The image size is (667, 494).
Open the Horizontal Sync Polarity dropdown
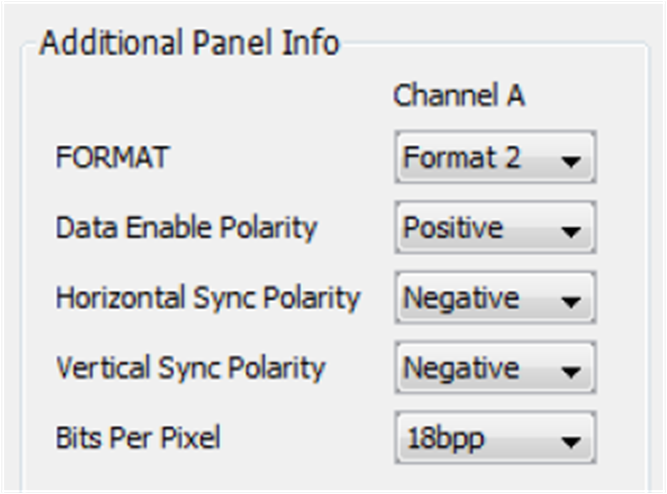point(494,298)
